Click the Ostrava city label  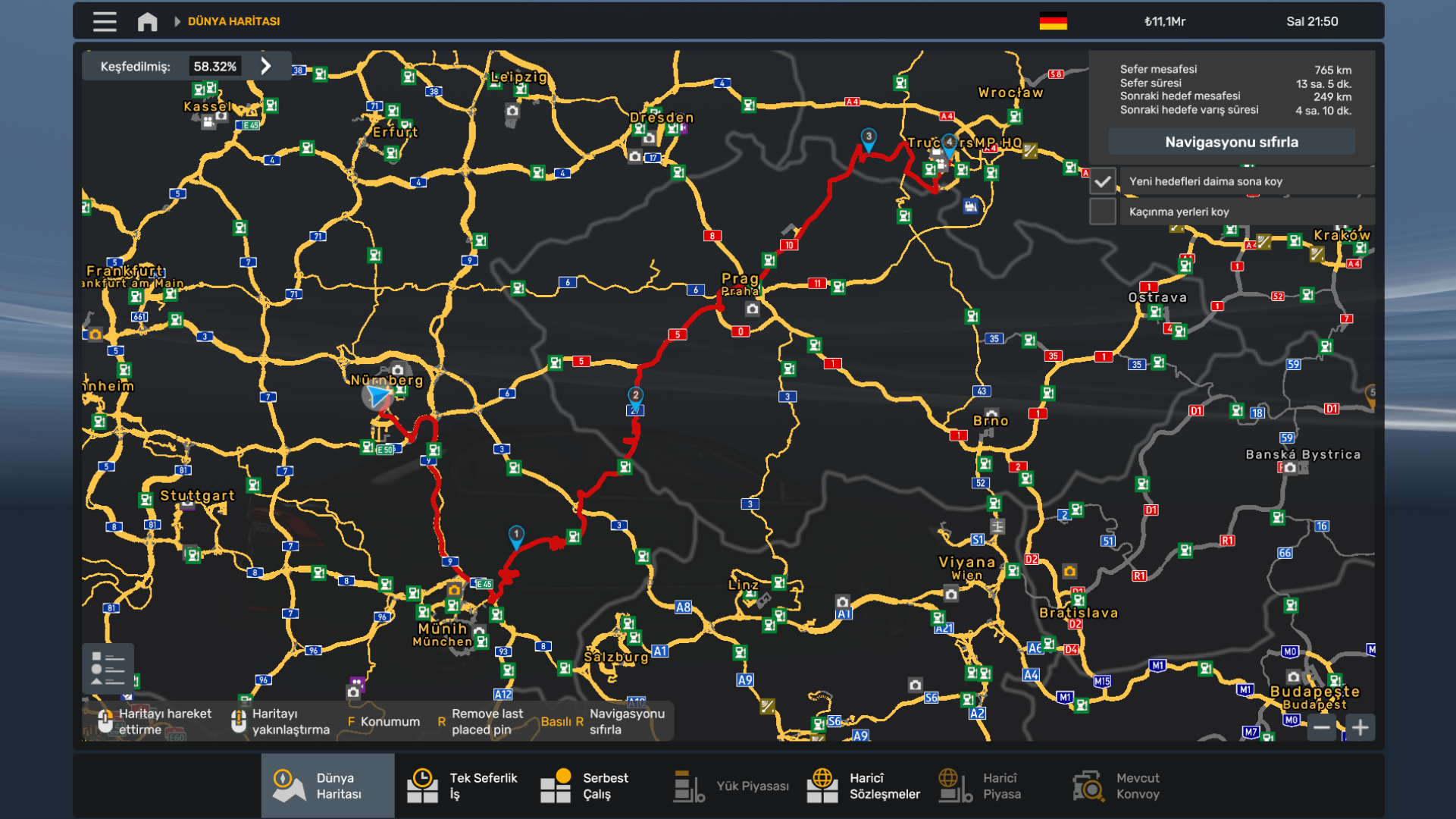pos(1157,297)
